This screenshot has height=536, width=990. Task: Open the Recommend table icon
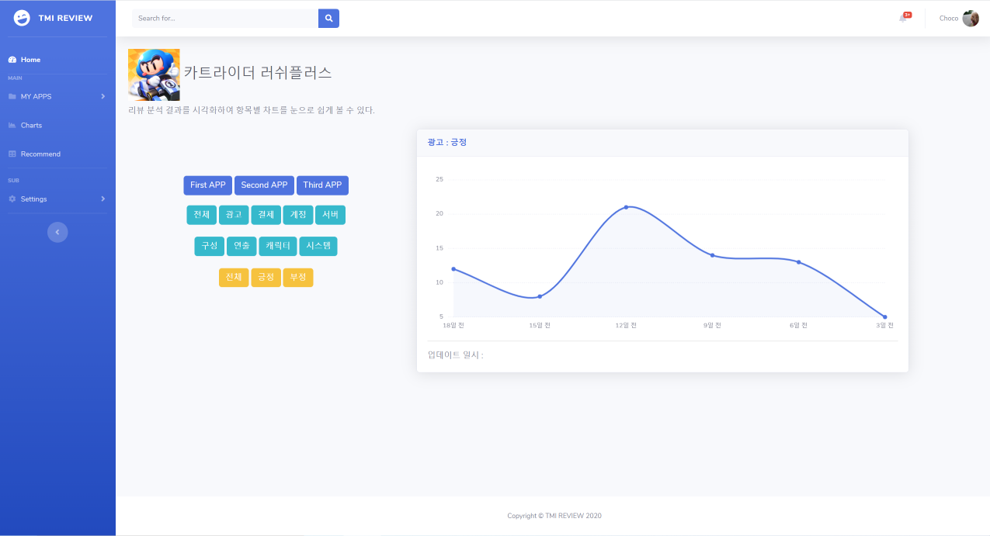tap(12, 154)
